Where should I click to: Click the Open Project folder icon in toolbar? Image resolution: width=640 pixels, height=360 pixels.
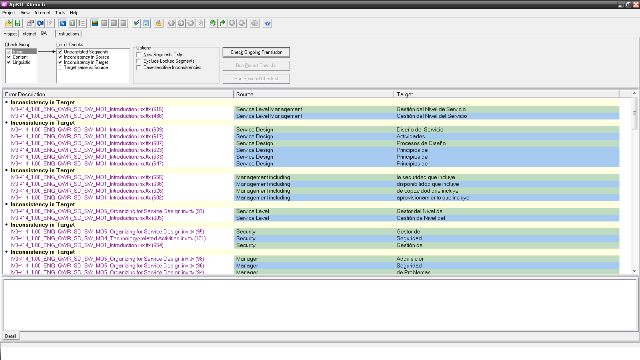point(8,23)
